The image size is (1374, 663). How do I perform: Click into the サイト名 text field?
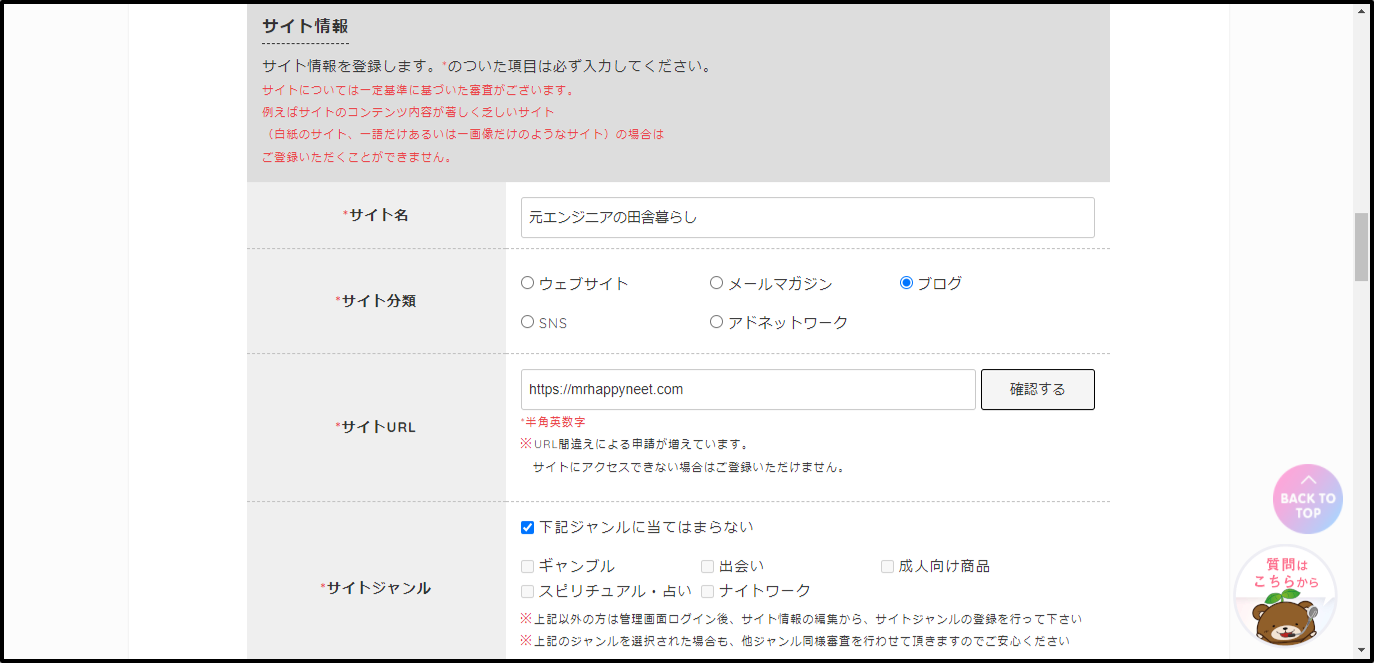[x=807, y=217]
